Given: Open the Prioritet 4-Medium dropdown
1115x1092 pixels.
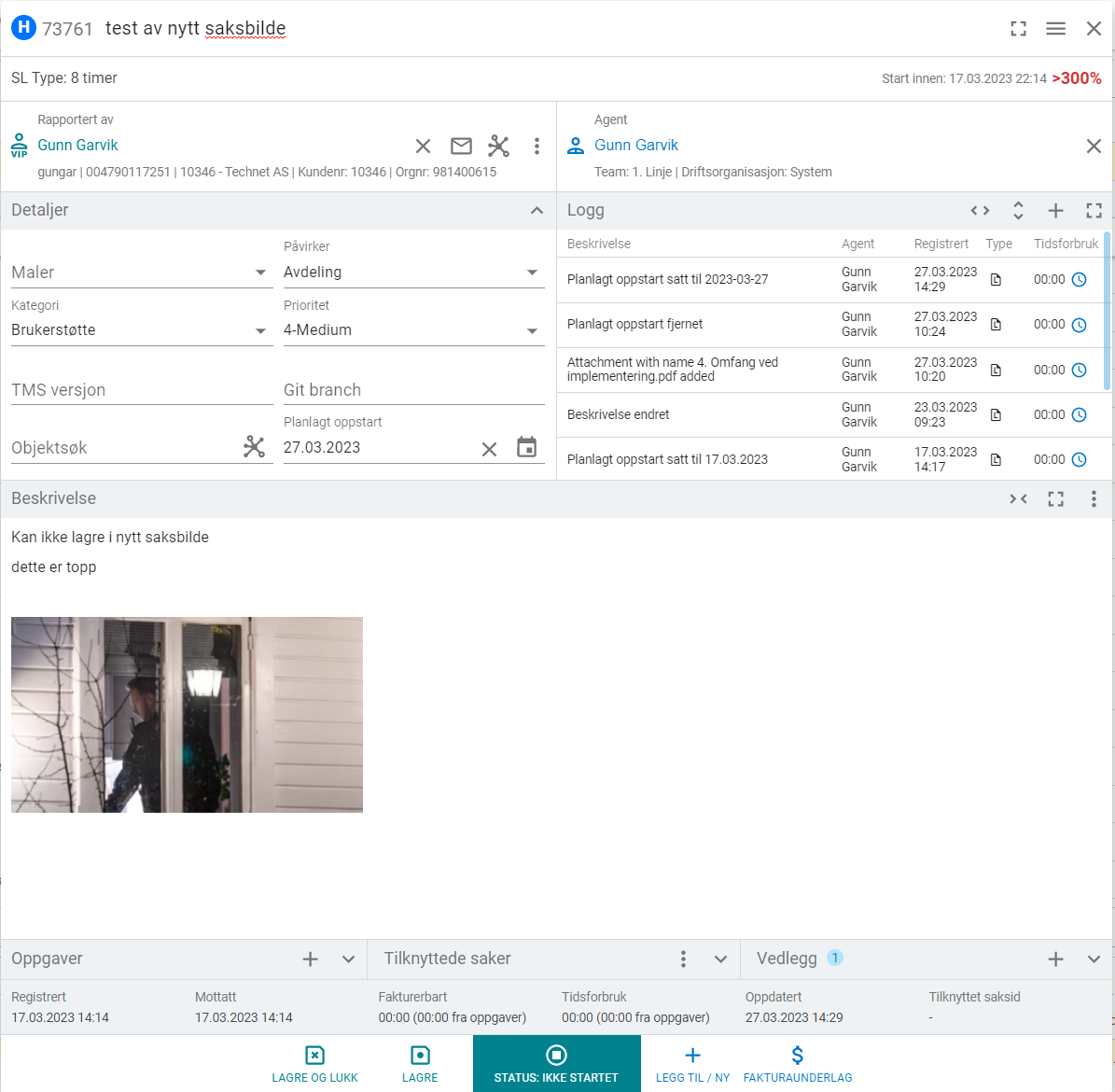Looking at the screenshot, I should tap(414, 330).
